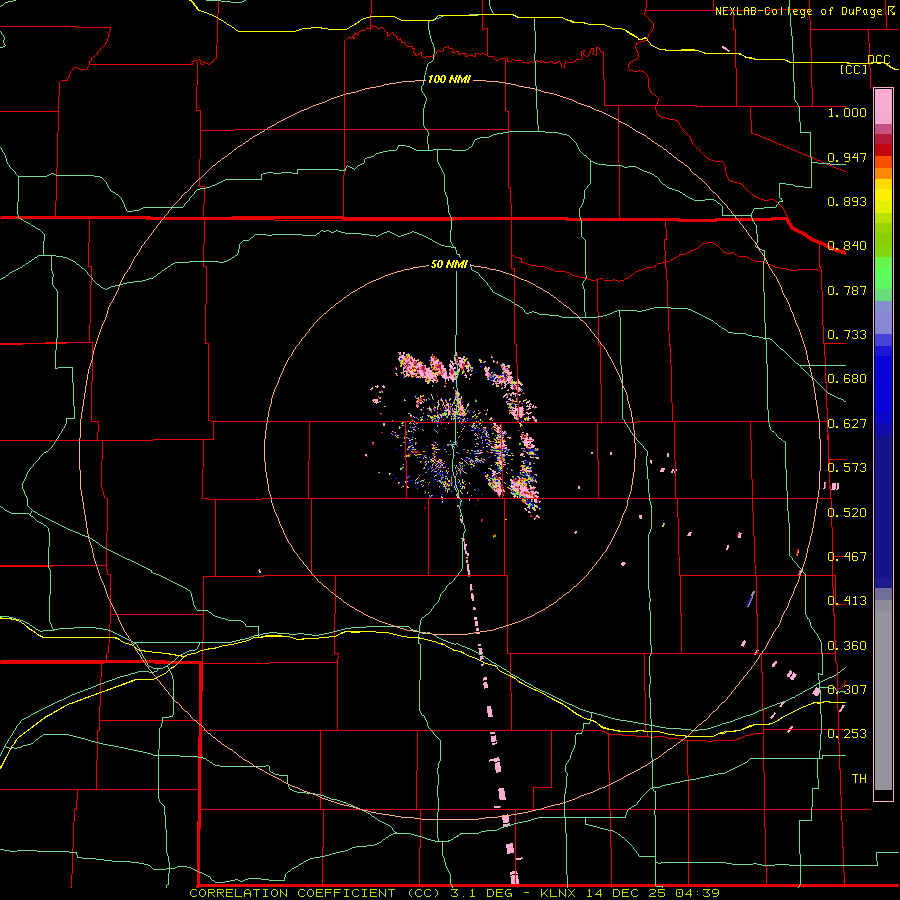
Task: Click the Correlation Coefficient caption at bottom
Action: coord(454,893)
